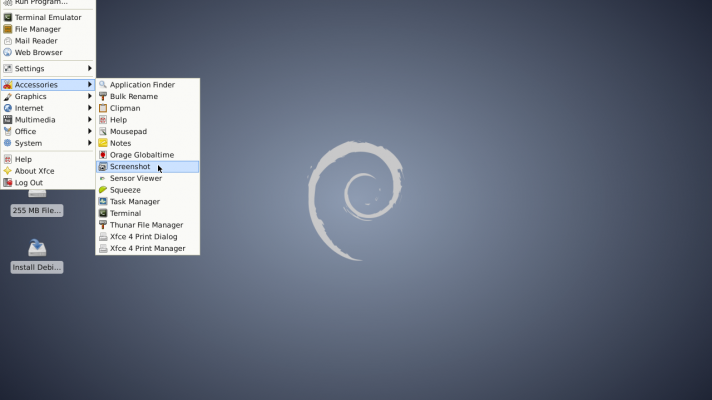This screenshot has height=400, width=712.
Task: Launch Orage Globaltime
Action: click(148, 155)
